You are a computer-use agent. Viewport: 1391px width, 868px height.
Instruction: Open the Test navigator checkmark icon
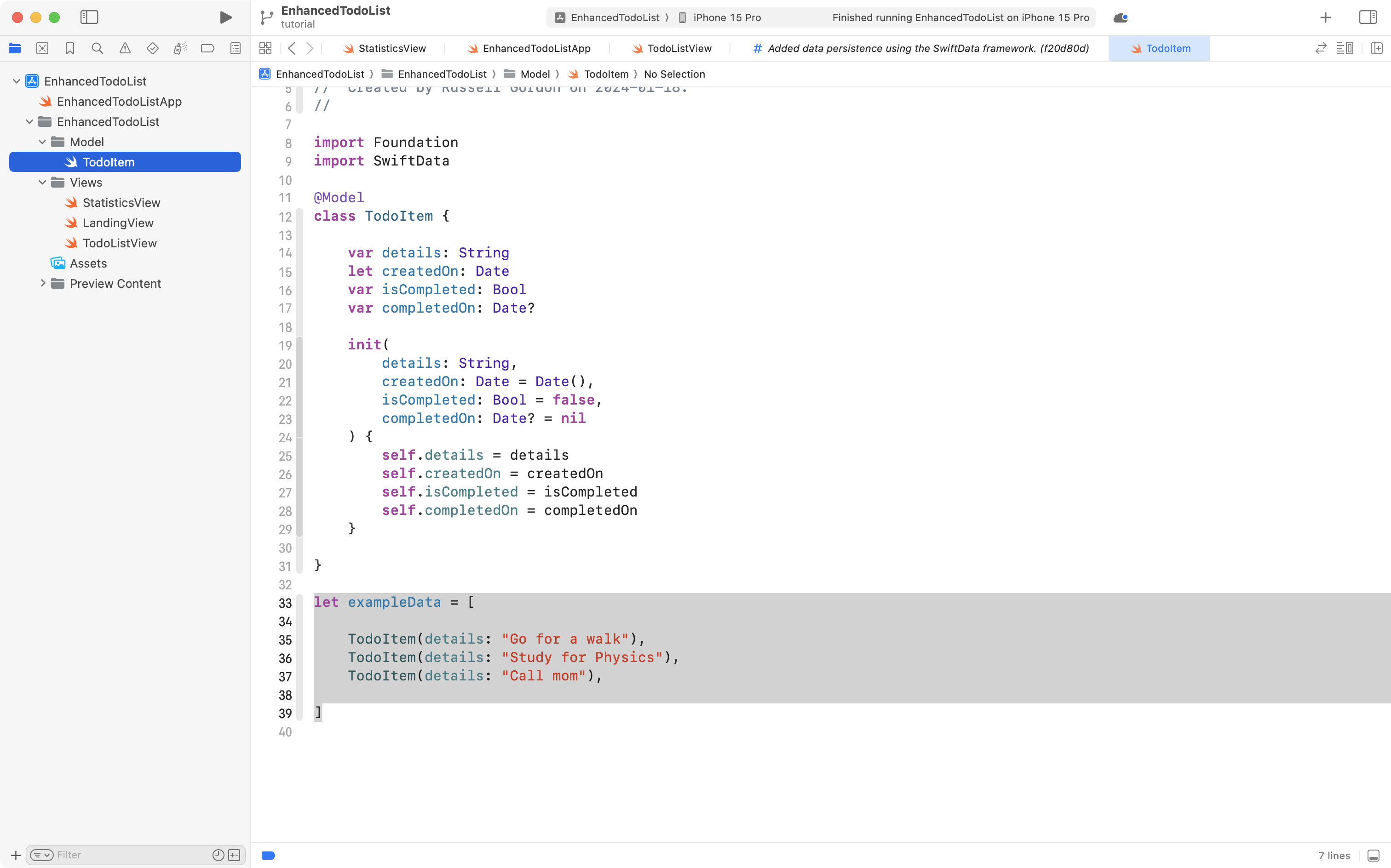pyautogui.click(x=152, y=48)
